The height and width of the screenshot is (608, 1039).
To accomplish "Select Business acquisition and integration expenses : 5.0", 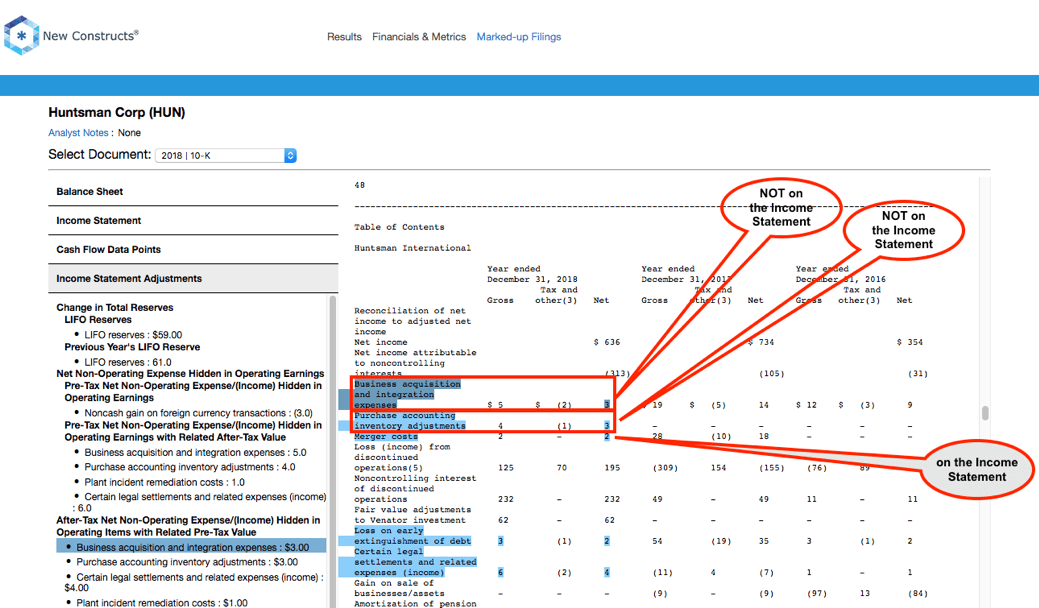I will [195, 453].
